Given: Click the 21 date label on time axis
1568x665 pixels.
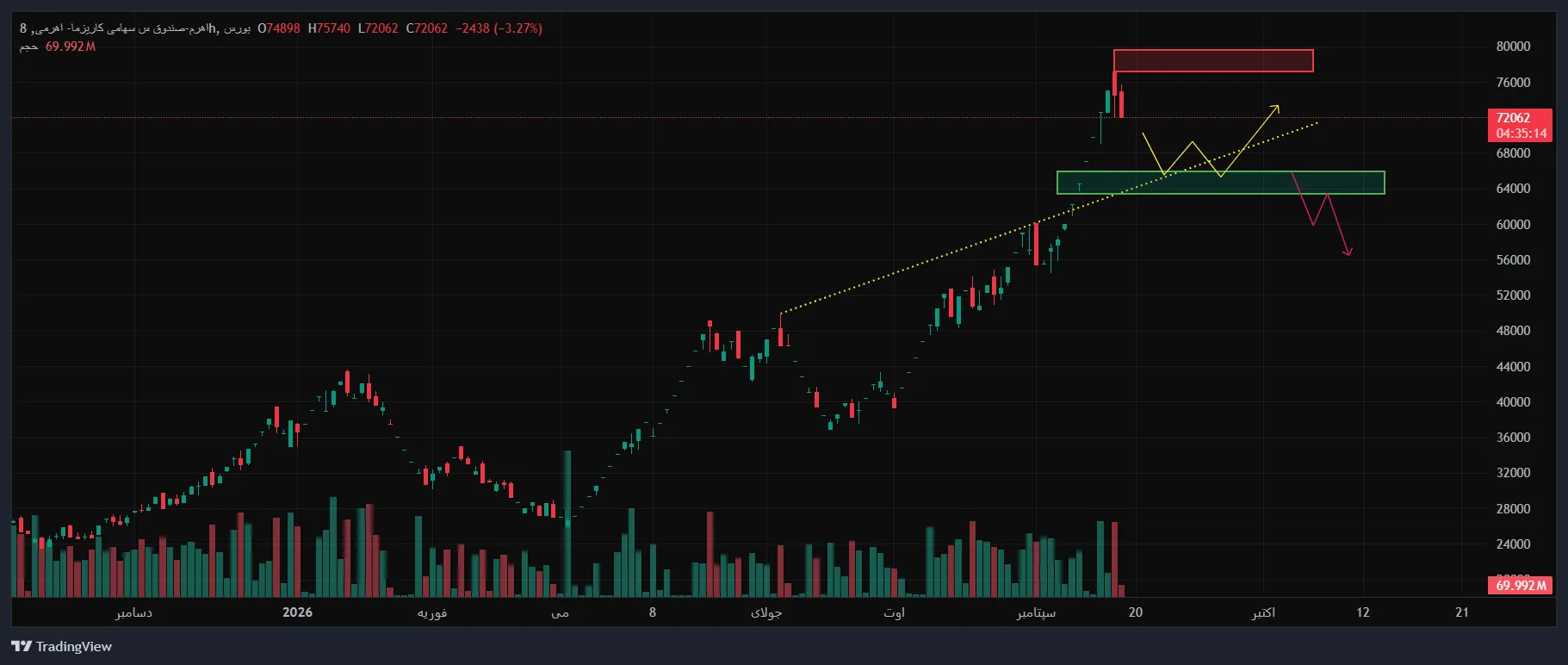Looking at the screenshot, I should click(1462, 612).
